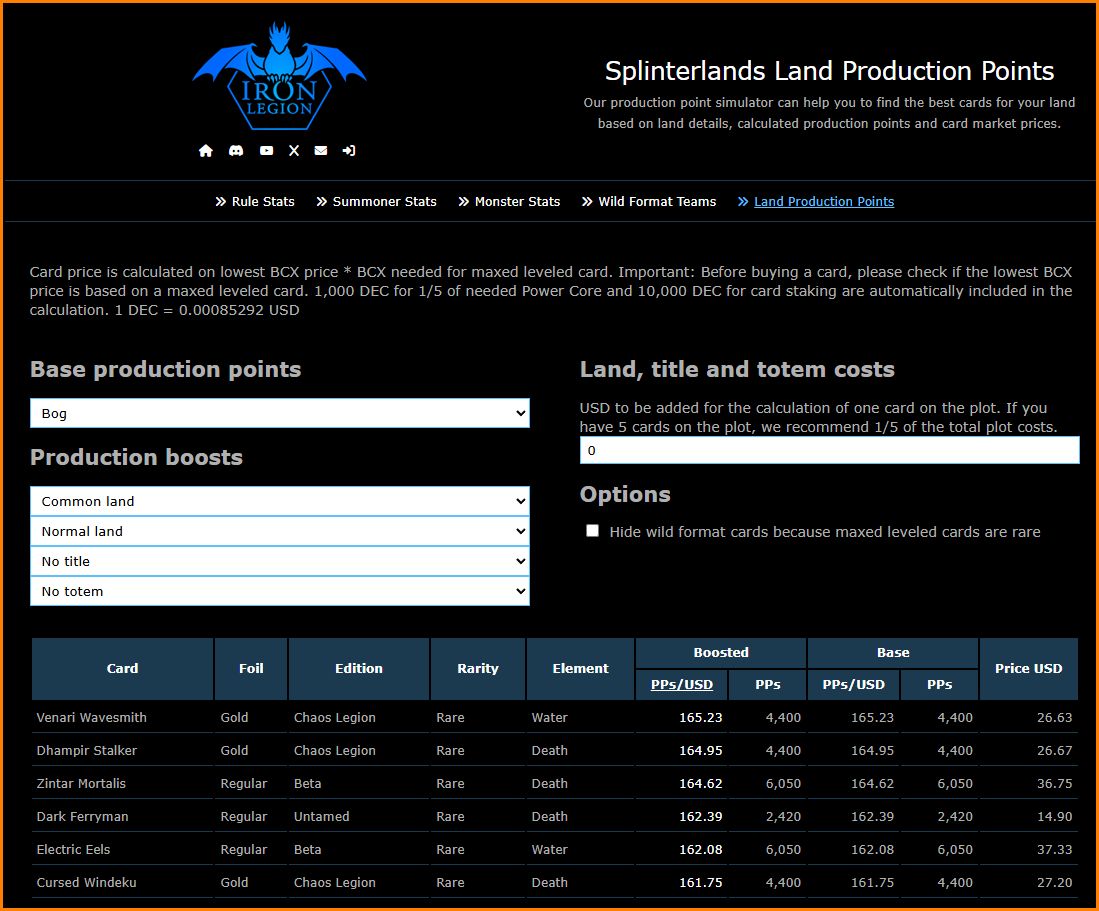Open the Bog base production dropdown
Screen dimensions: 1099x911
(x=280, y=413)
